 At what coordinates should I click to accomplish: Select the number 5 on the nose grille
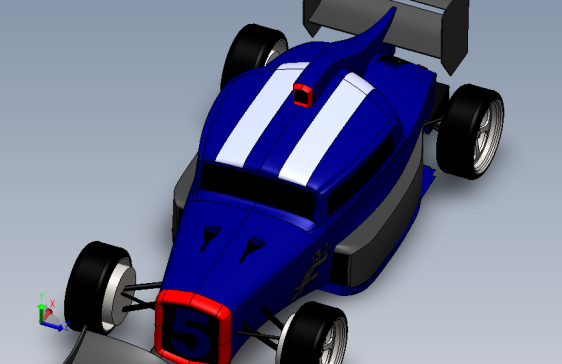tap(191, 333)
